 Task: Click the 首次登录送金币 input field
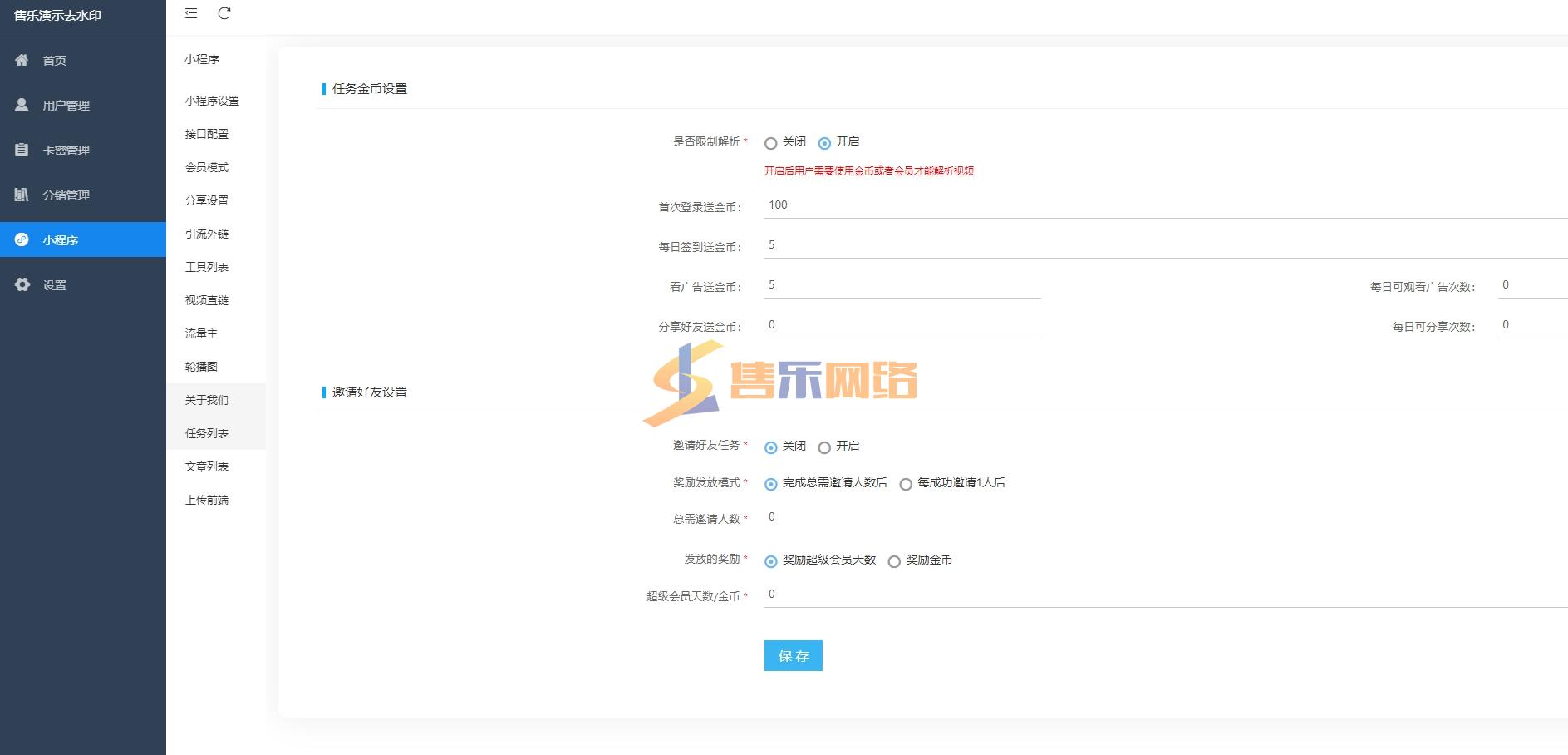coord(1163,205)
